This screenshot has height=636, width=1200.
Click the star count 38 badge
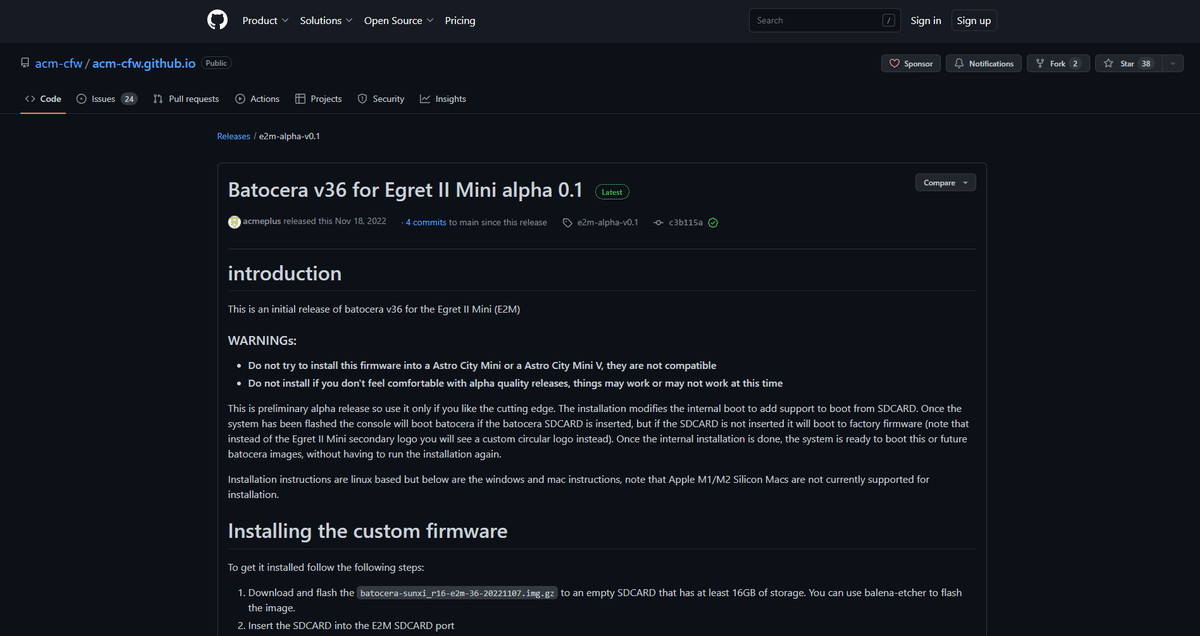pos(1146,63)
